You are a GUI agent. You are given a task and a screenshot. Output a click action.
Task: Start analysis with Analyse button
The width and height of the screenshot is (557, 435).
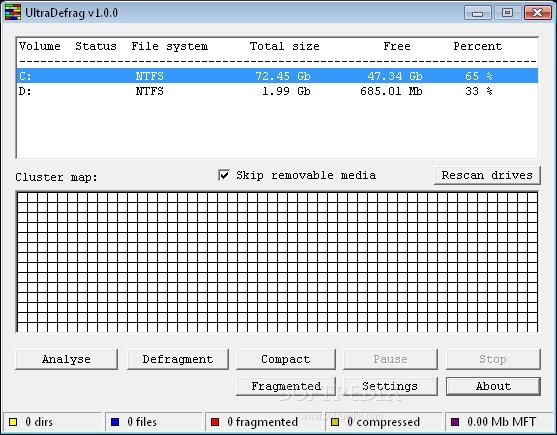click(66, 359)
